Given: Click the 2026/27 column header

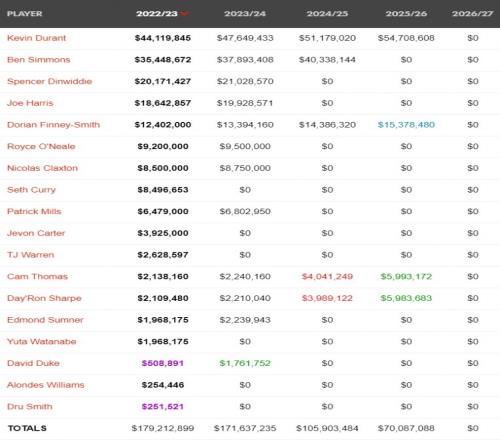Looking at the screenshot, I should pyautogui.click(x=473, y=14).
